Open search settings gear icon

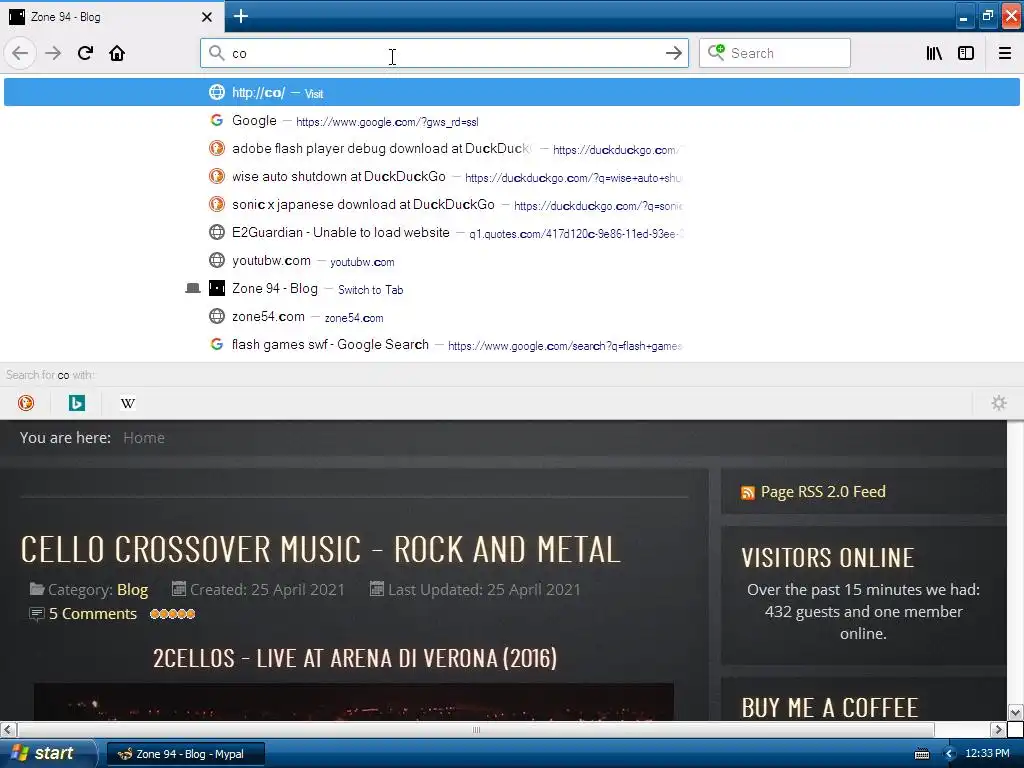point(999,403)
